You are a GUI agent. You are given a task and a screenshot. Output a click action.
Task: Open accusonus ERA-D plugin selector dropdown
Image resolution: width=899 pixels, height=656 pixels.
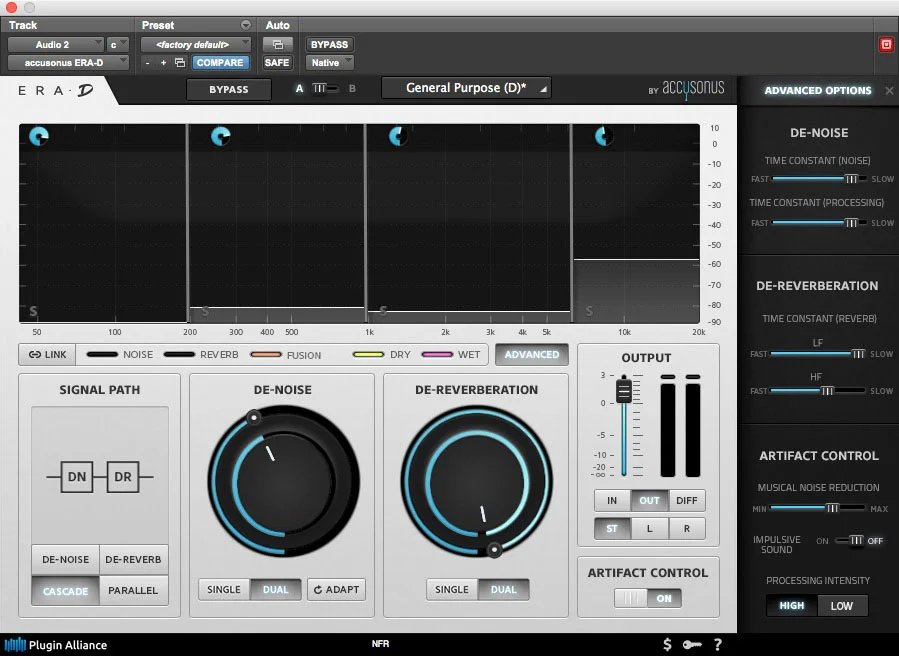pyautogui.click(x=68, y=63)
